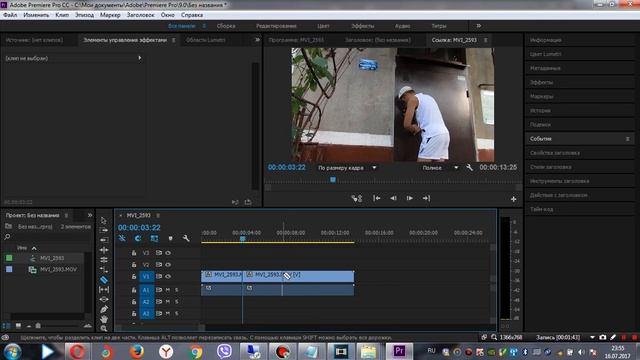The height and width of the screenshot is (360, 640).
Task: Open zoom level dropdown 'По размеру кадра'
Action: click(347, 168)
